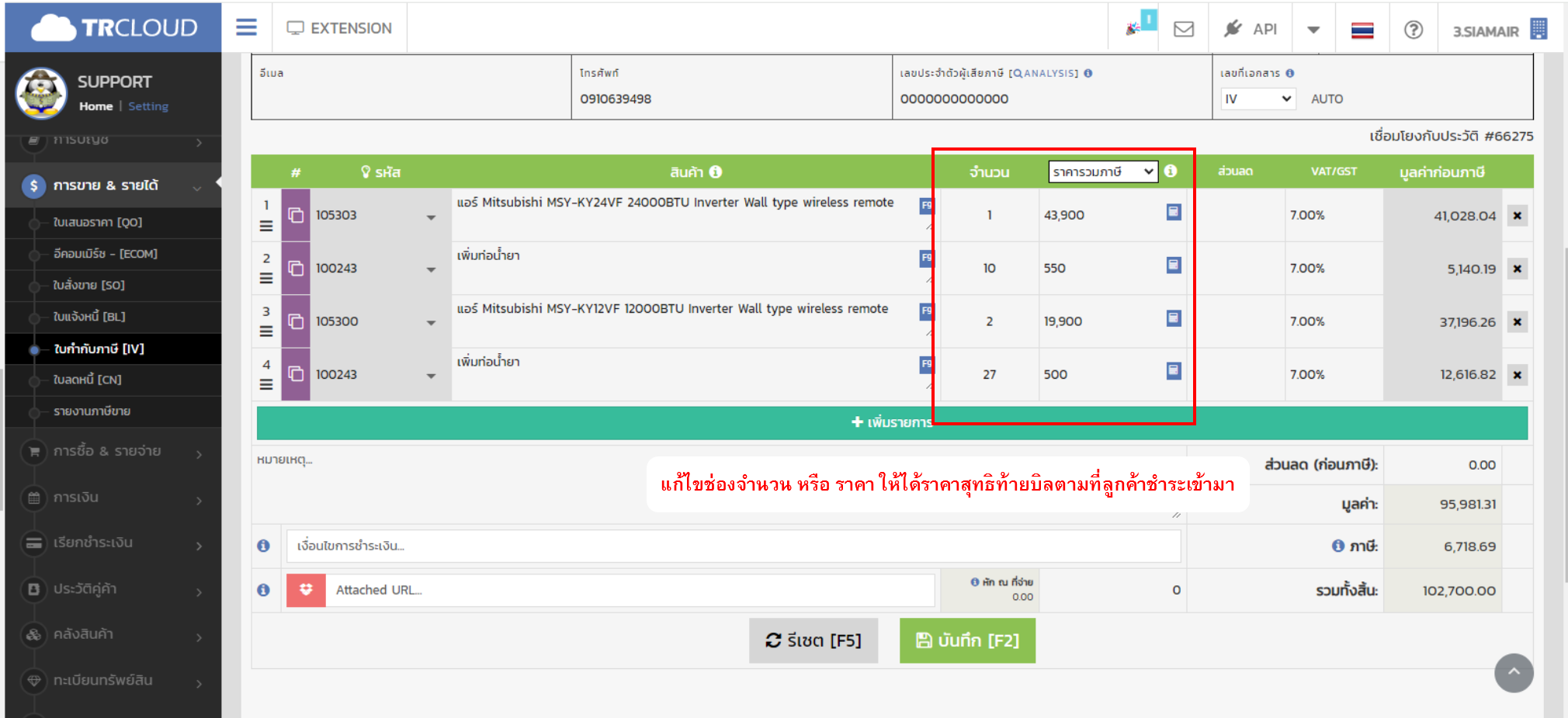Open calculator icon for price 19,900

[1174, 318]
